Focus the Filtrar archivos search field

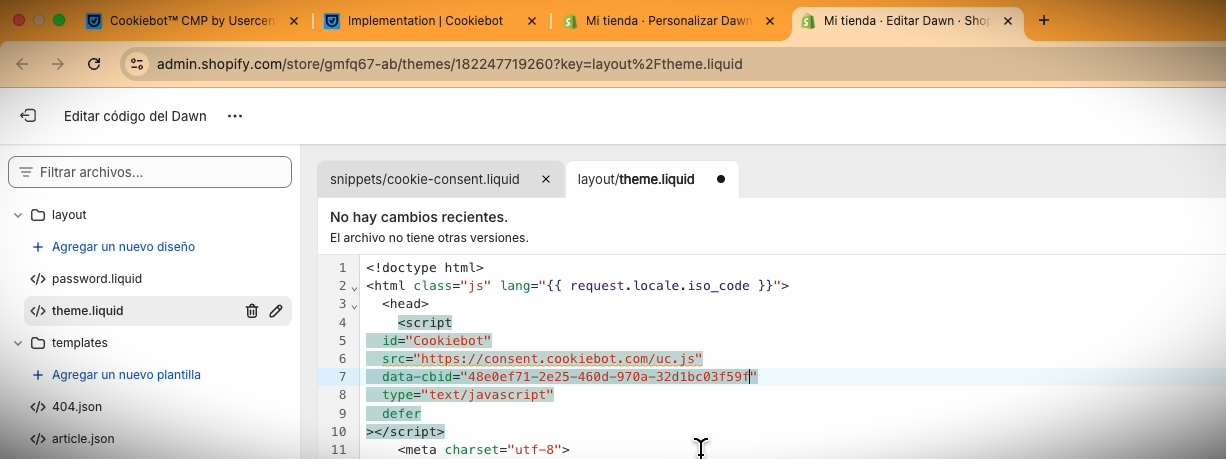pos(150,172)
